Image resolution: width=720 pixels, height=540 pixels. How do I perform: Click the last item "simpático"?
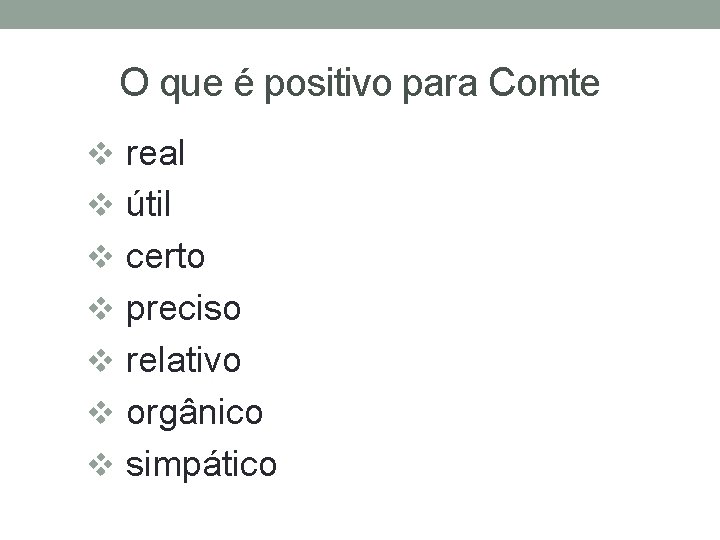201,464
